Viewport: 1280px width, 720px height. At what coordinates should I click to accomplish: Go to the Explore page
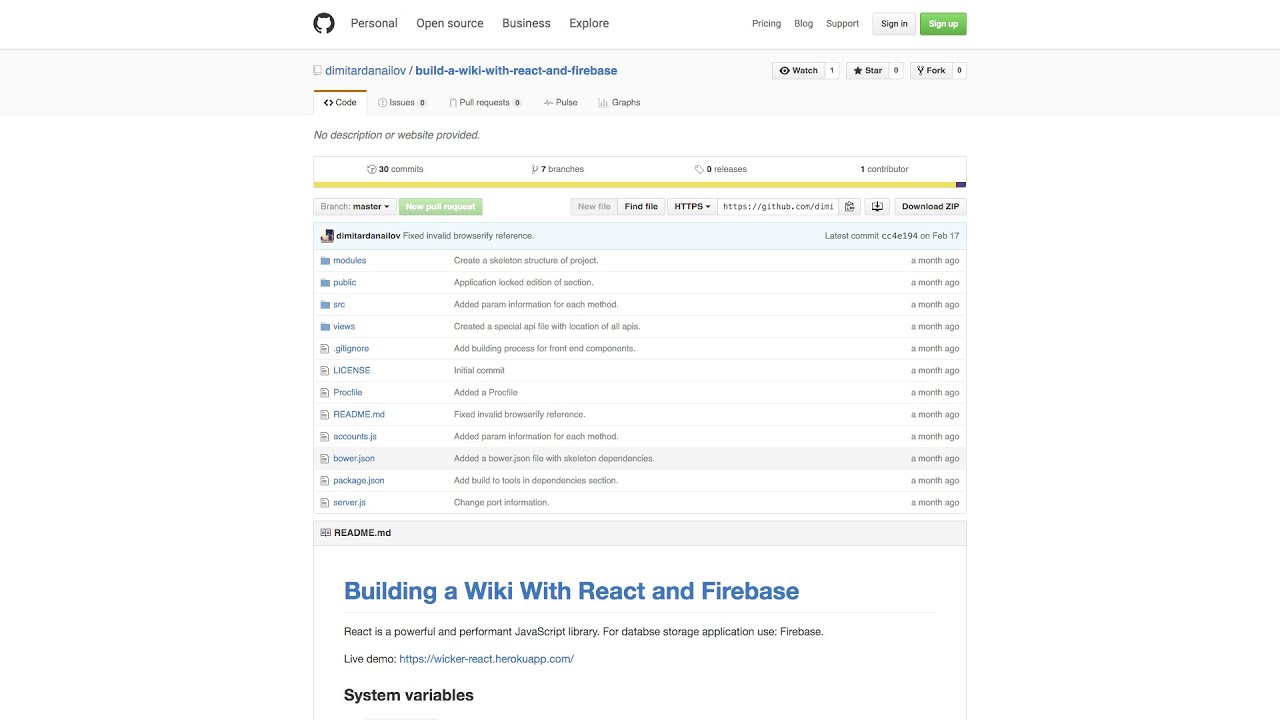[589, 23]
